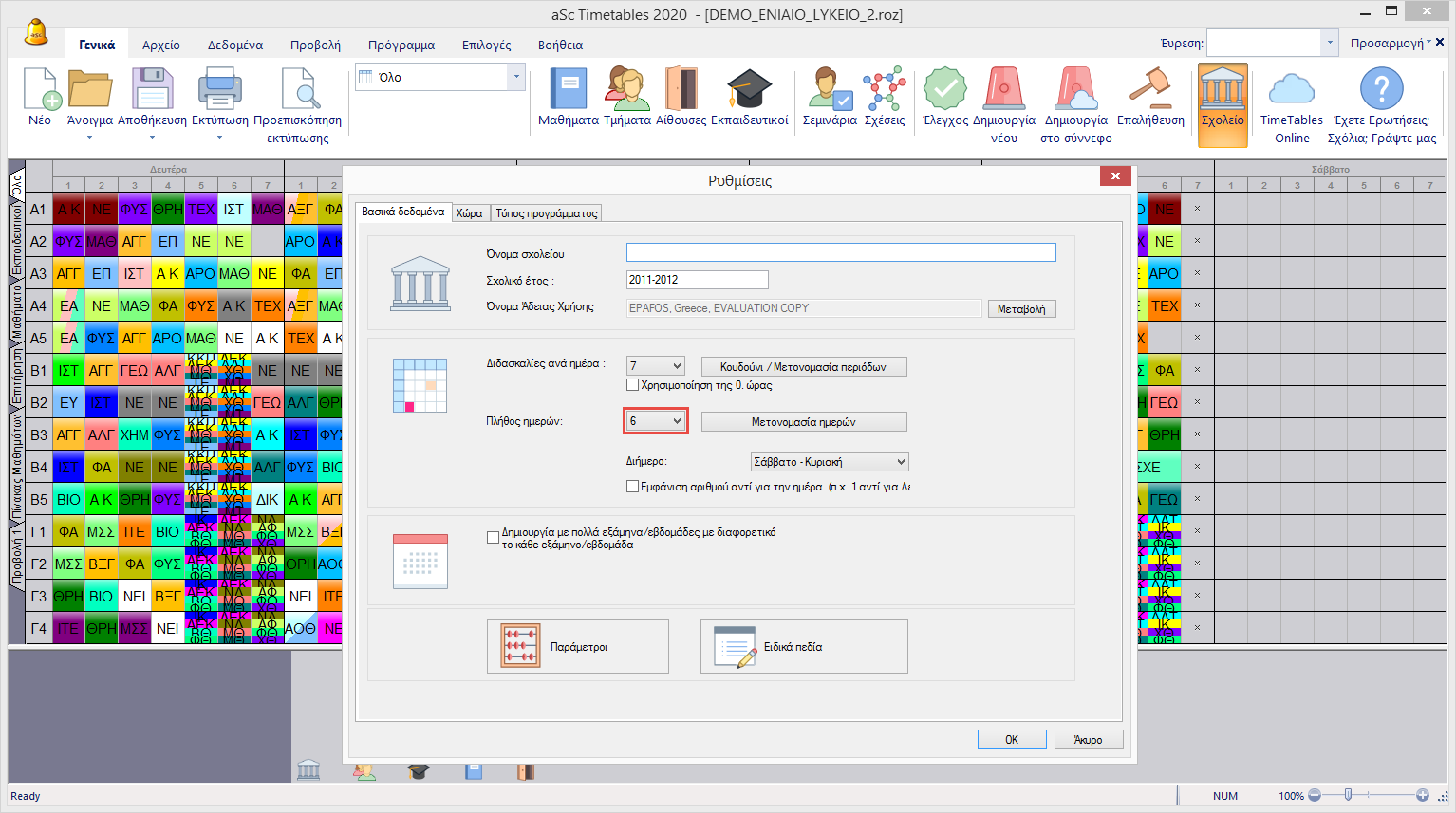Click the Επαλήθευση gavel icon
The height and width of the screenshot is (813, 1456).
coord(1149,90)
